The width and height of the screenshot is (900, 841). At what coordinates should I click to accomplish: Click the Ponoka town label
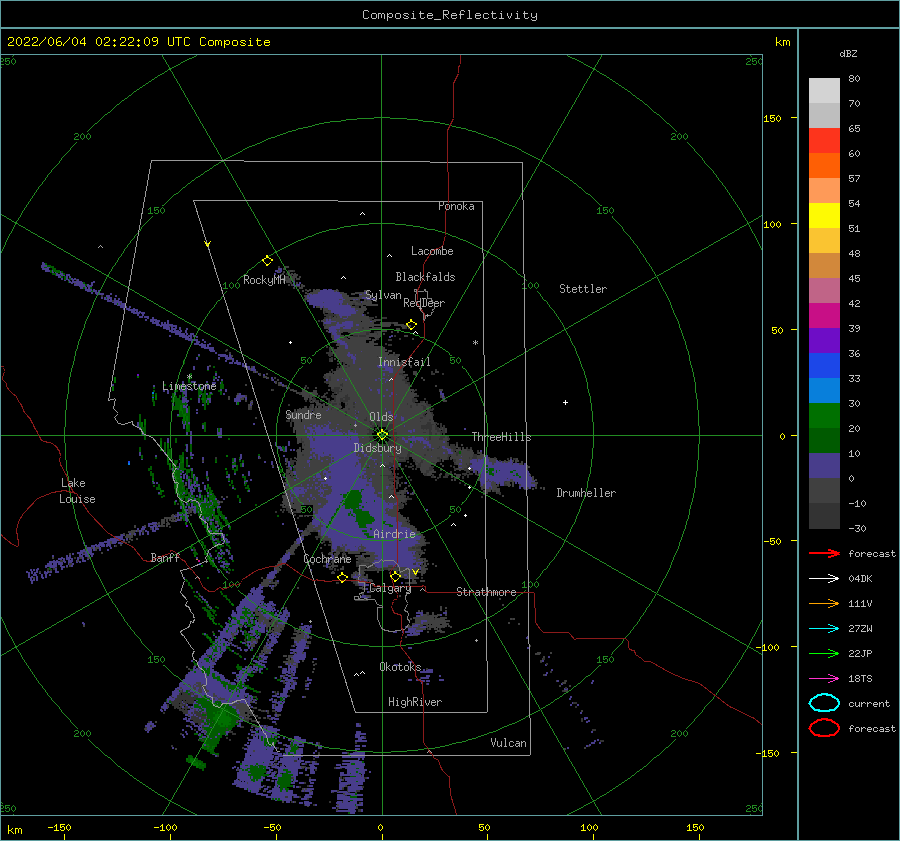click(456, 206)
